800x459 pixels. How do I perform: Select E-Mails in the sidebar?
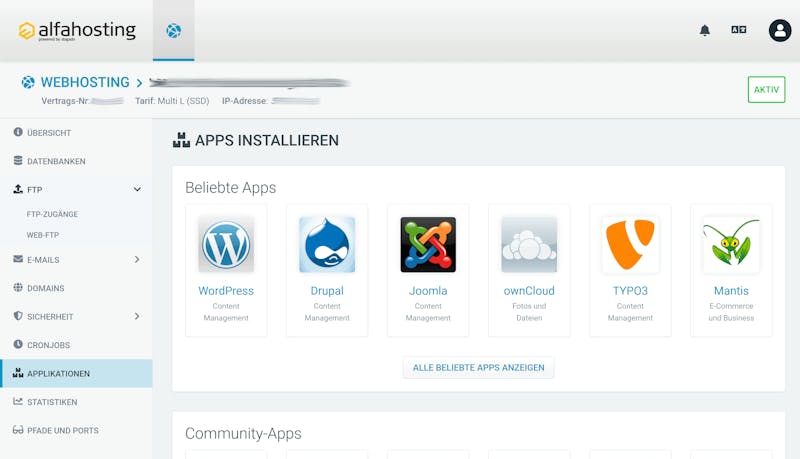coord(77,260)
